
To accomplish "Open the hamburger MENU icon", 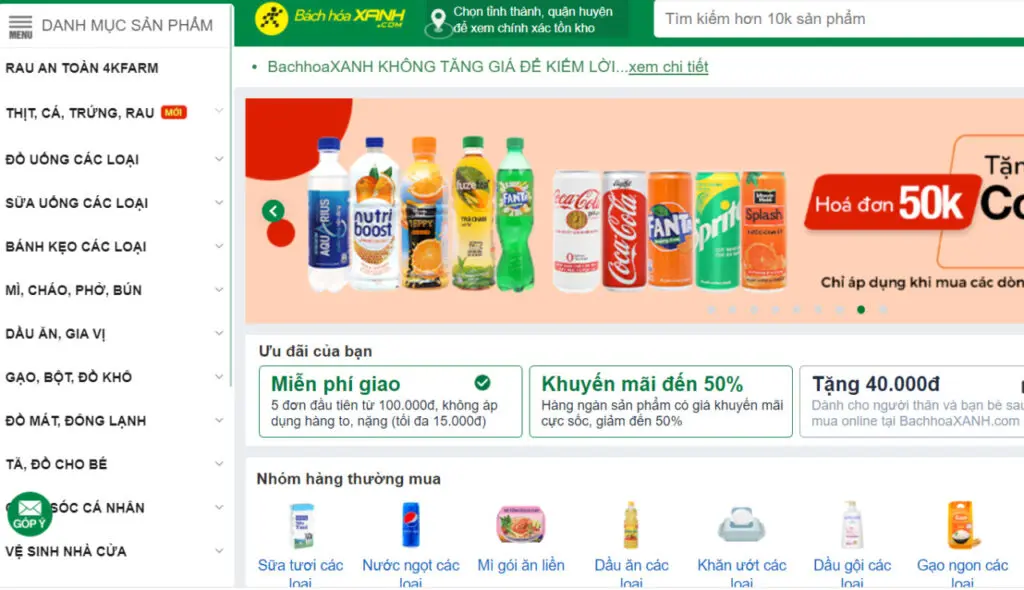I will pyautogui.click(x=20, y=26).
